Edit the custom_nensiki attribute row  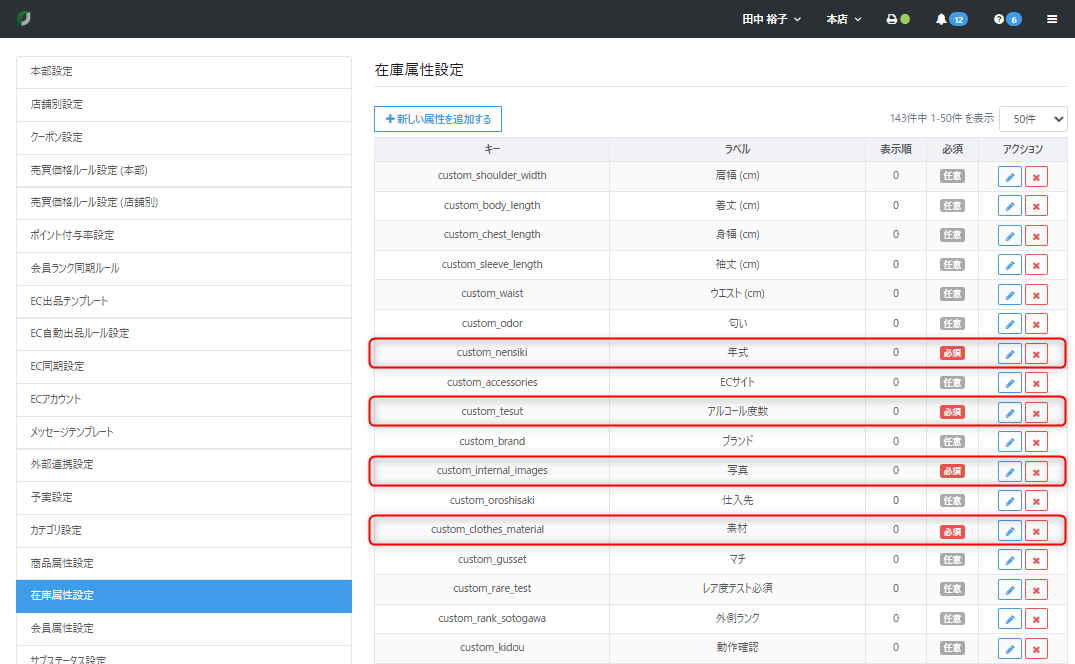[1009, 354]
